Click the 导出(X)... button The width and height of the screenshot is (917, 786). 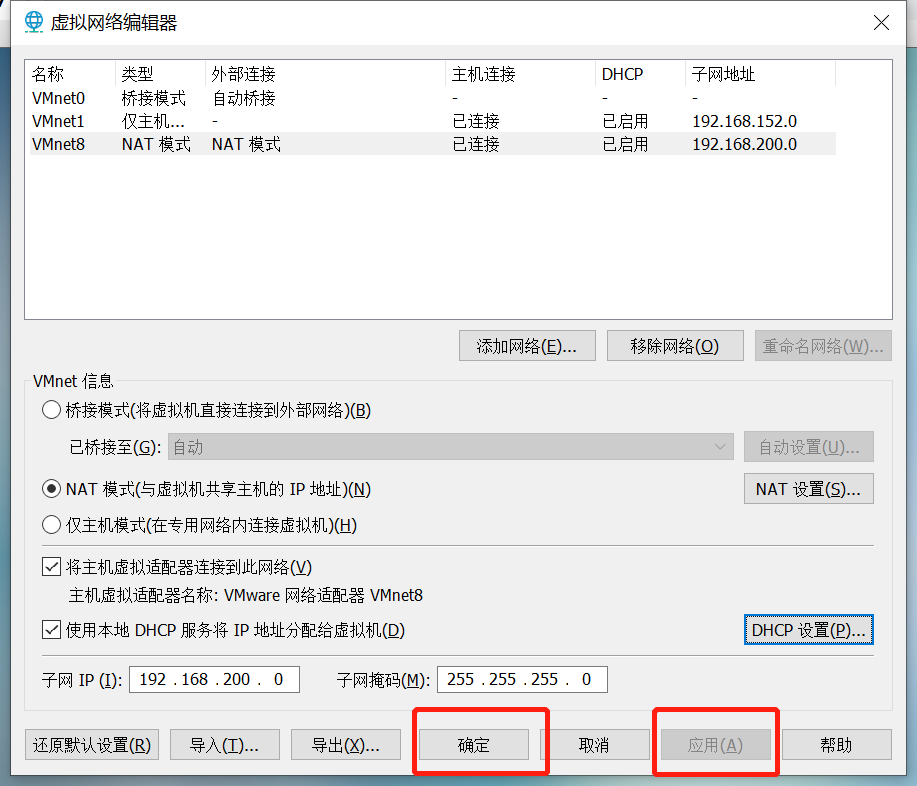tap(346, 744)
